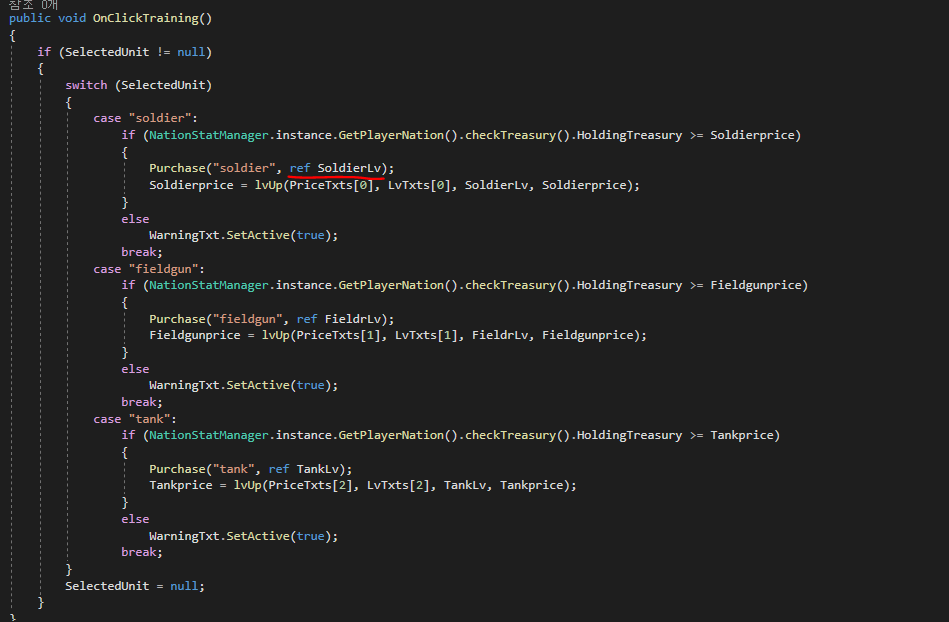Click the Purchase method name in the "tank" call
Viewport: 949px width, 622px height.
[x=177, y=469]
